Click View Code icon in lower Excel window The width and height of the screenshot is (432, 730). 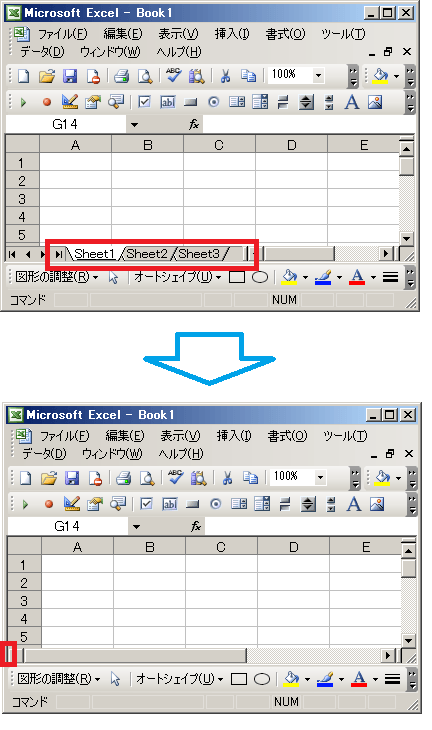click(118, 503)
